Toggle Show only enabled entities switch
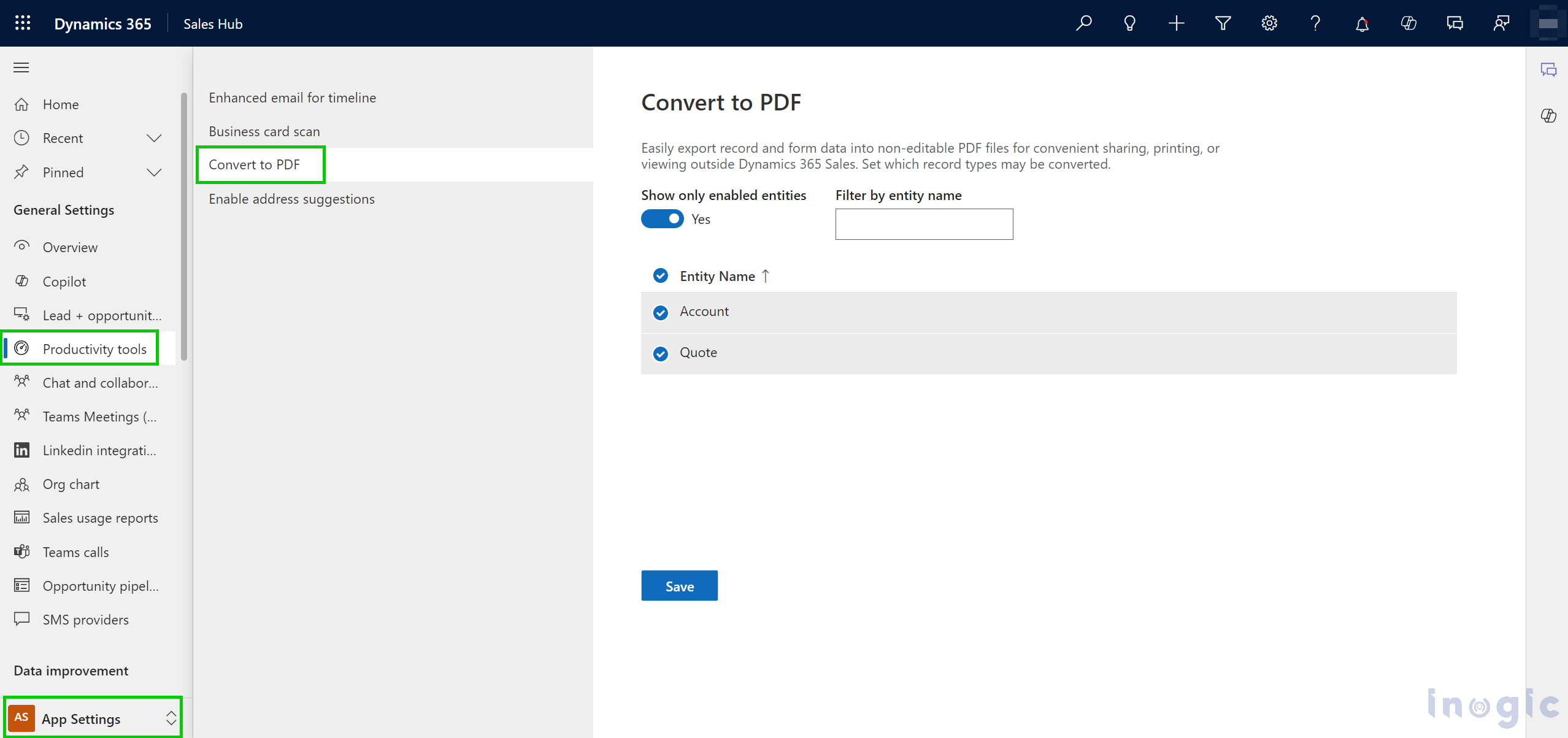 663,219
